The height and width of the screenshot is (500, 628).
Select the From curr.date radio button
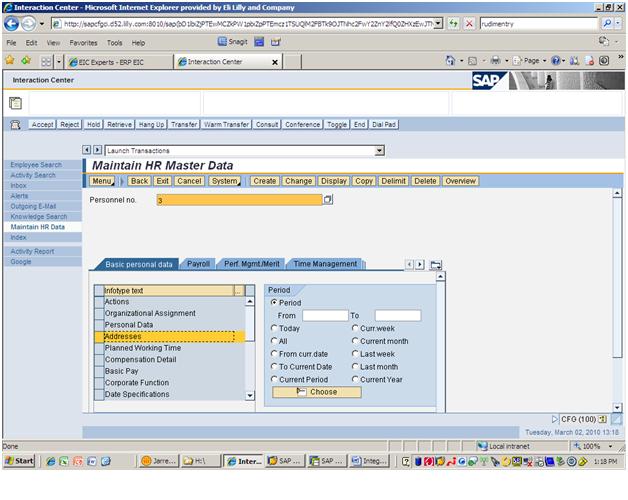pyautogui.click(x=274, y=353)
